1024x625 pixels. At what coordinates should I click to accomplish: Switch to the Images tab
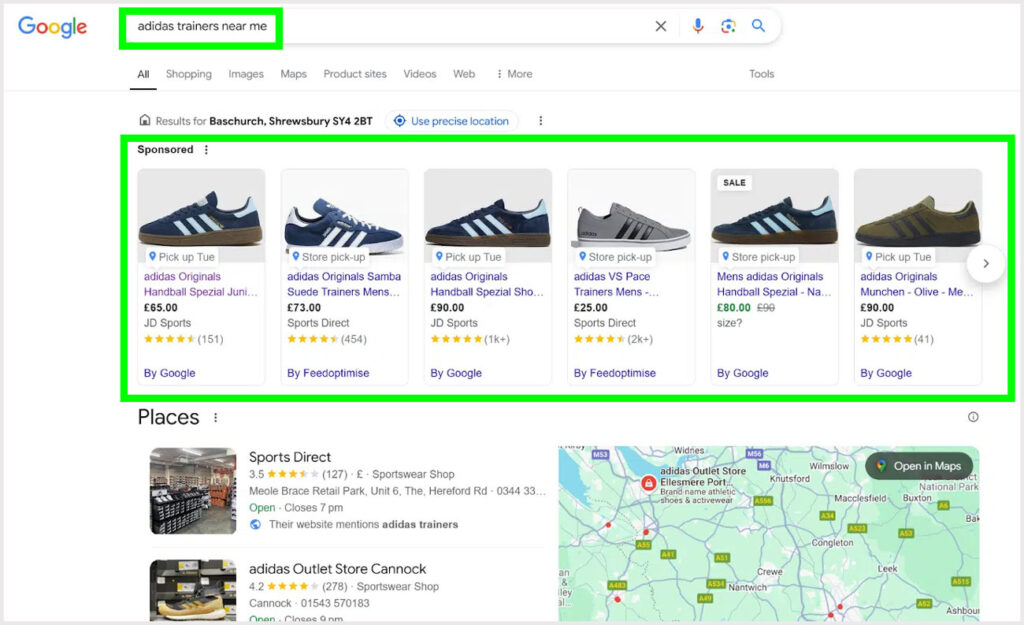[246, 74]
